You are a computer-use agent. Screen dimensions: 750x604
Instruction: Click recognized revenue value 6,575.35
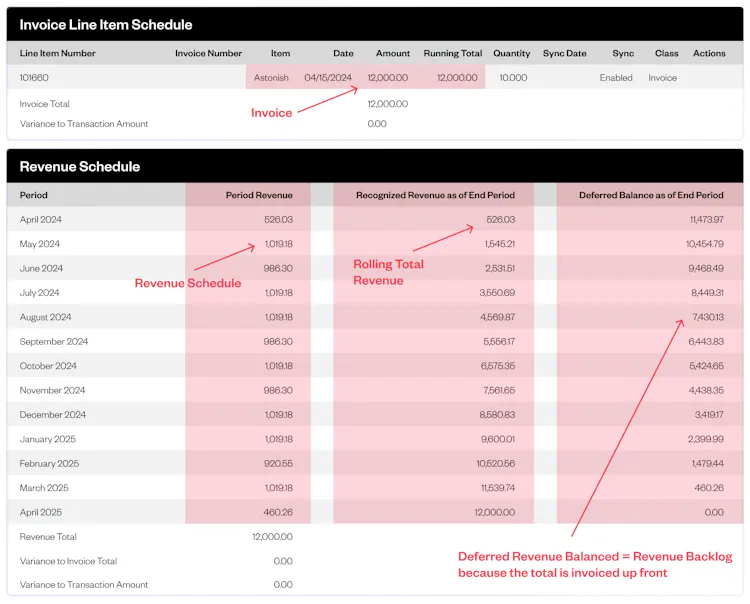click(x=498, y=366)
